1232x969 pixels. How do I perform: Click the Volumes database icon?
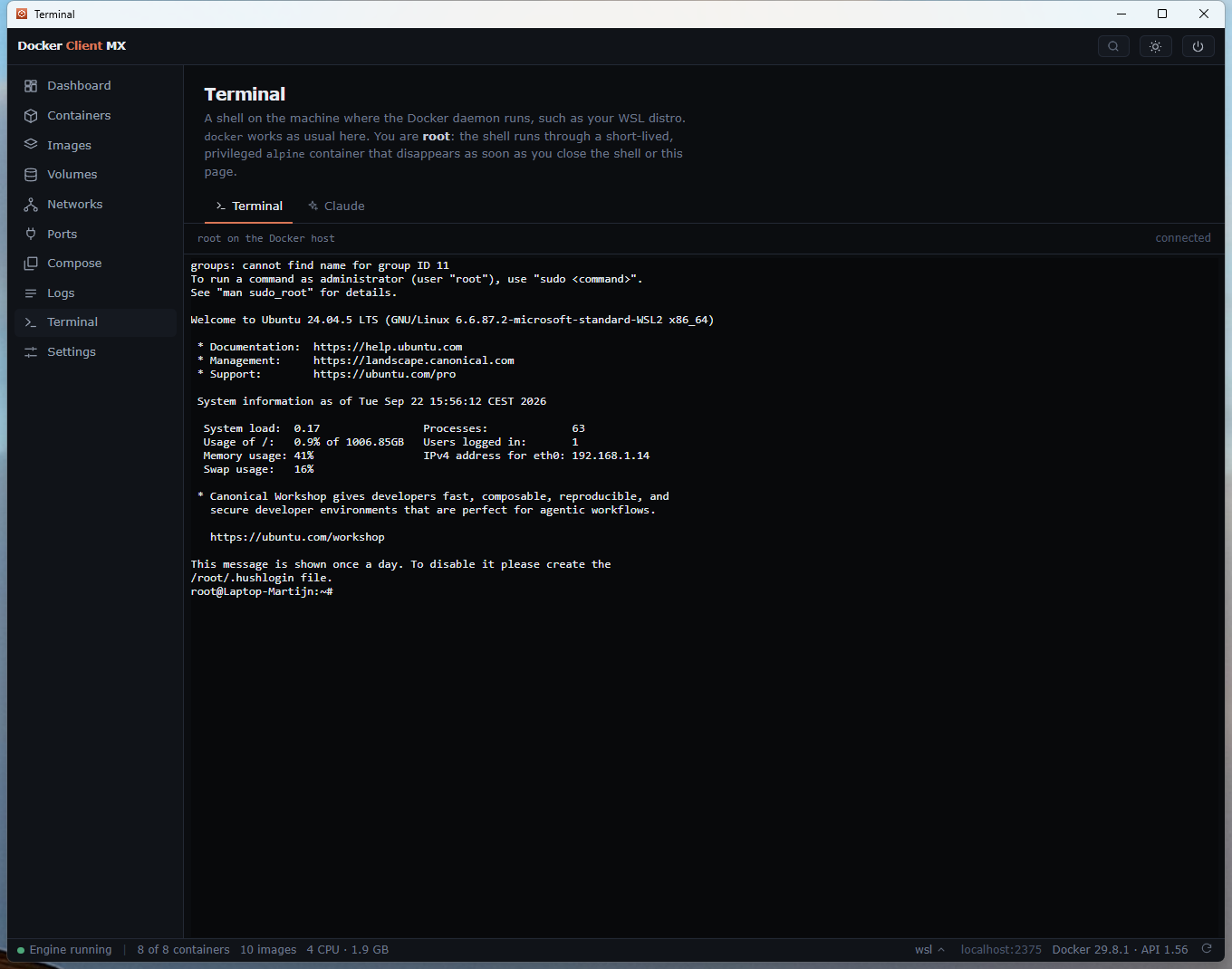[31, 175]
